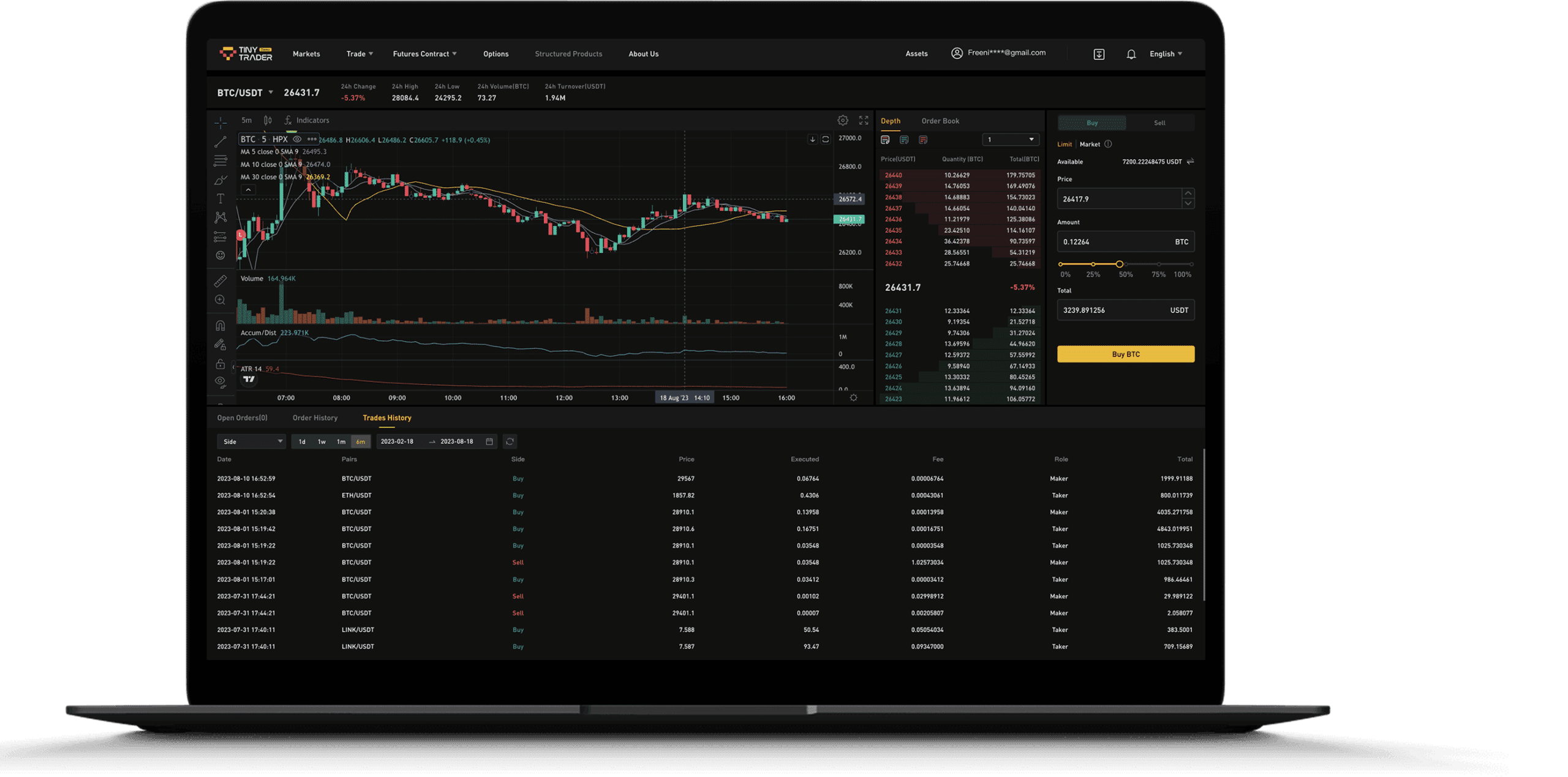
Task: Open the Order History tab
Action: [x=315, y=418]
